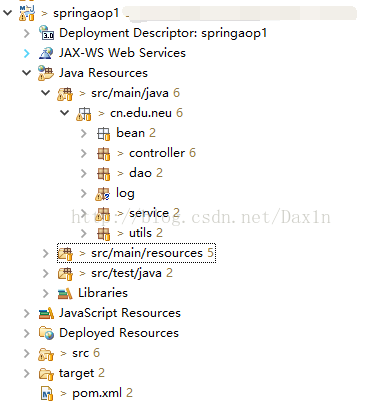Click the src folder icon
383x412 pixels.
(46, 354)
